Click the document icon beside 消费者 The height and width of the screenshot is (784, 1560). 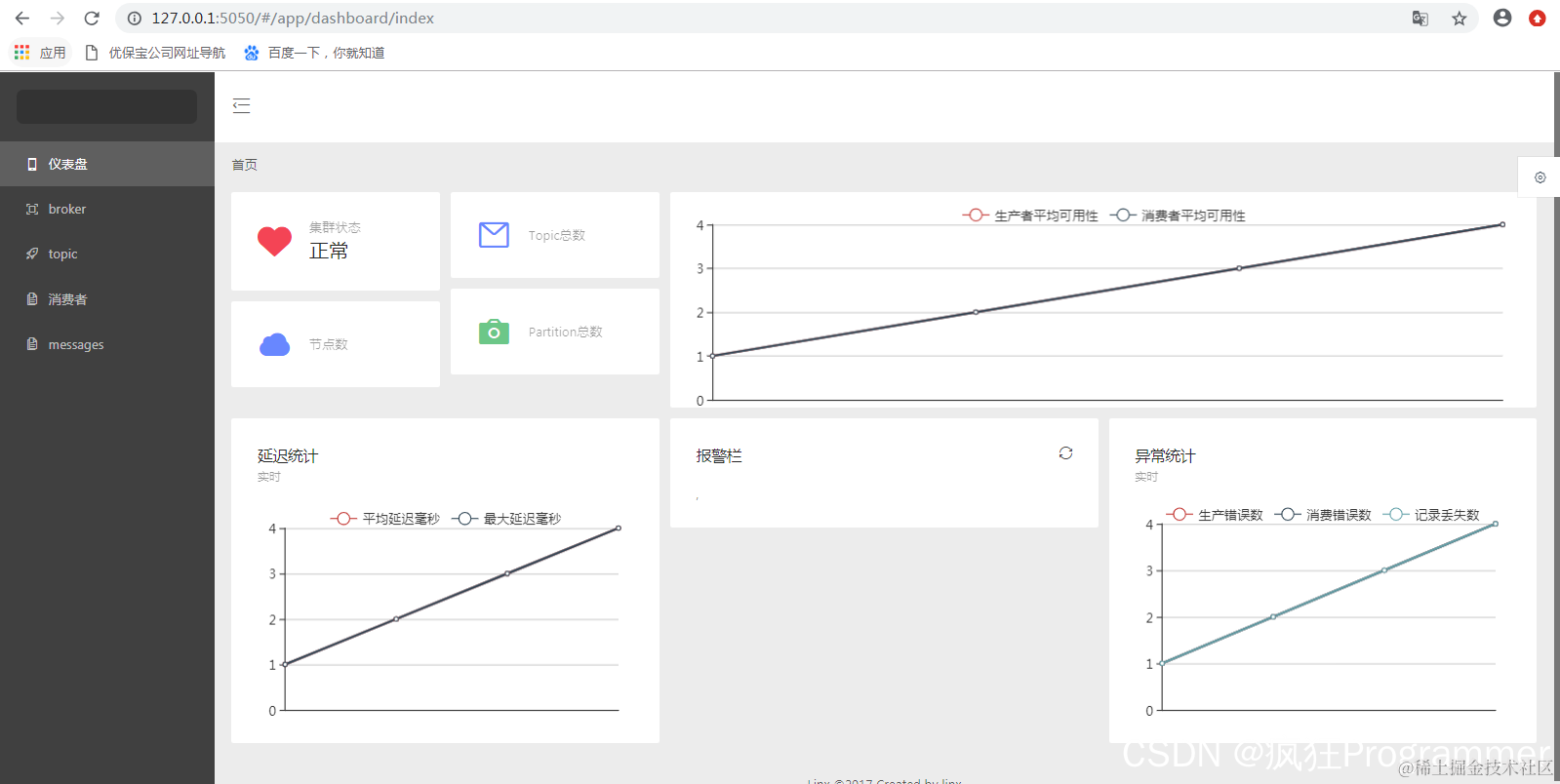(32, 299)
